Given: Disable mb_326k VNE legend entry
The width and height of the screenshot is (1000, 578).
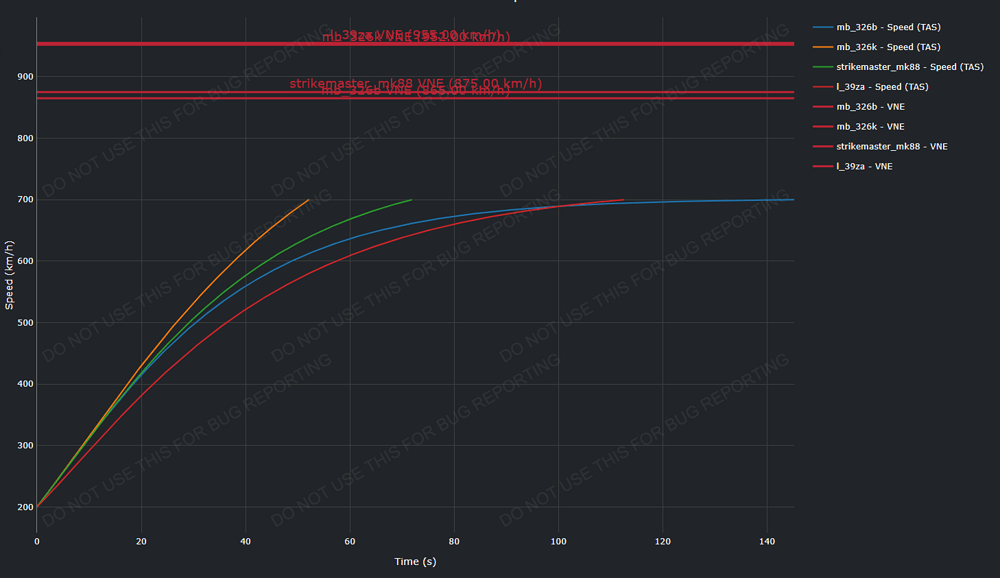Looking at the screenshot, I should pos(870,127).
